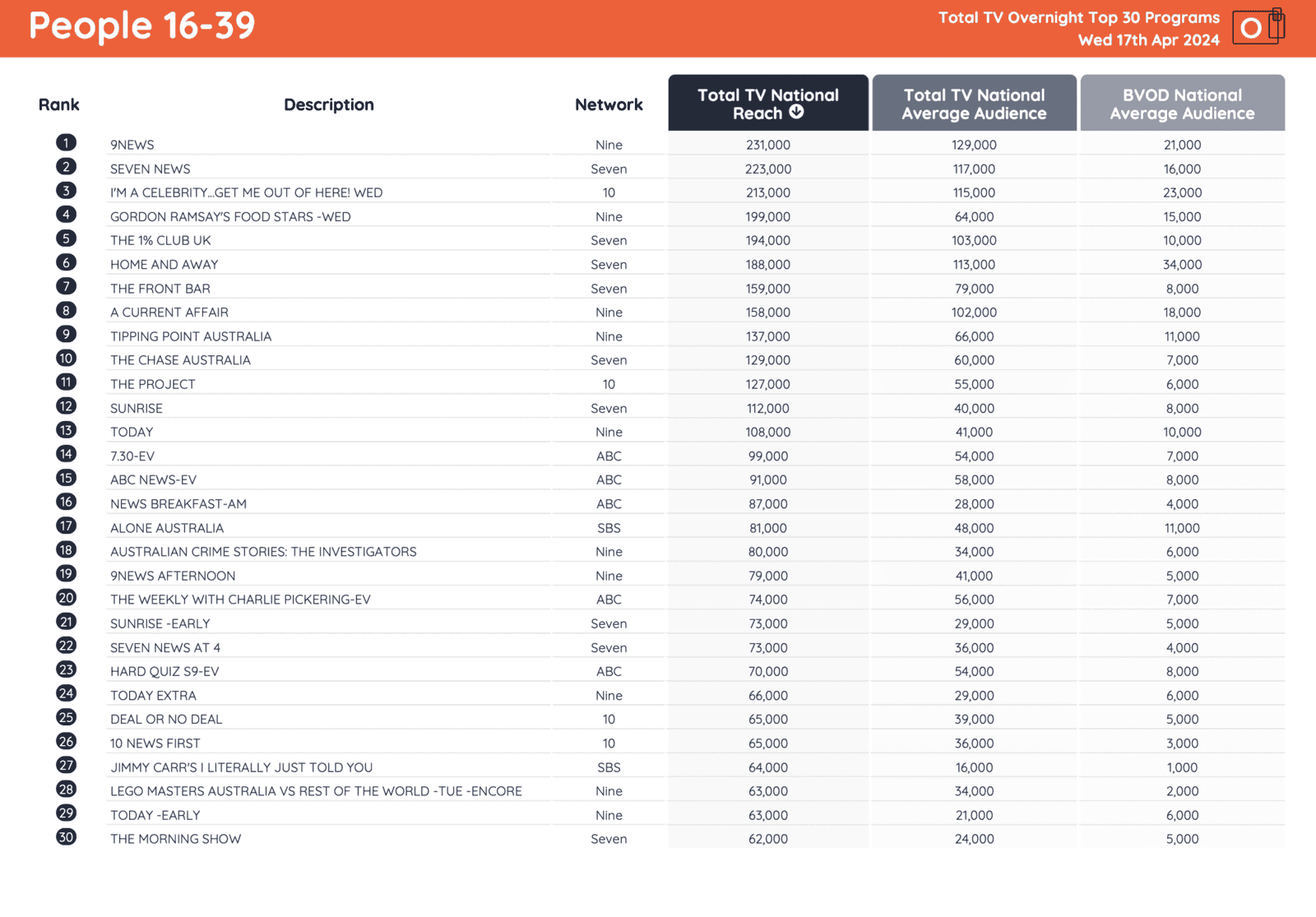Screen dimensions: 1316x917
Task: Click 'THE MORNING SHOW' program name
Action: [176, 839]
